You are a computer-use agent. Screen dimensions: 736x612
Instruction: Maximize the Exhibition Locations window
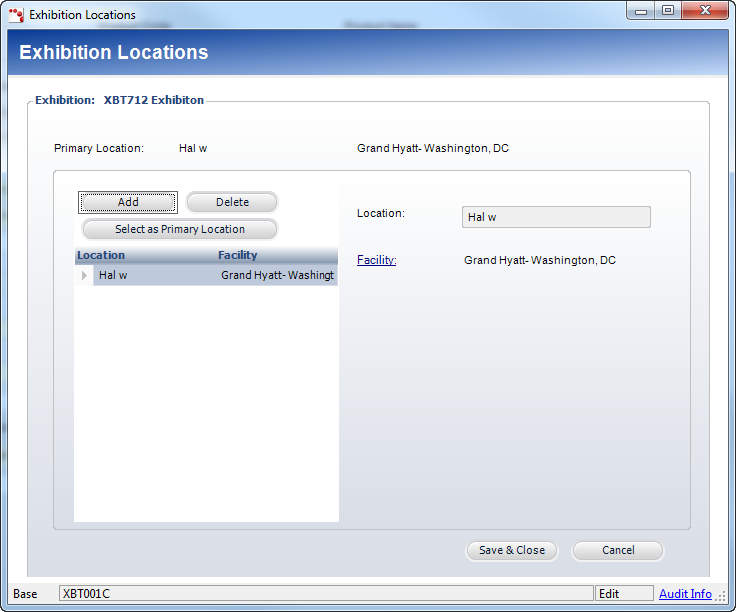668,11
